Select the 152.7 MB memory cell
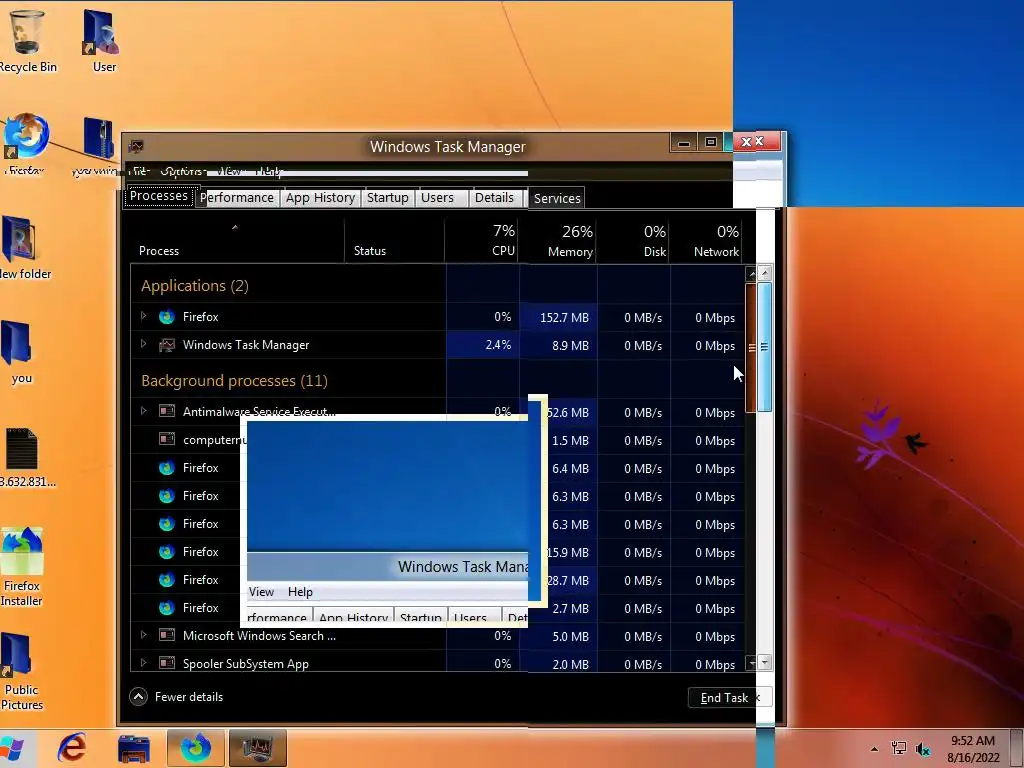 click(x=558, y=317)
